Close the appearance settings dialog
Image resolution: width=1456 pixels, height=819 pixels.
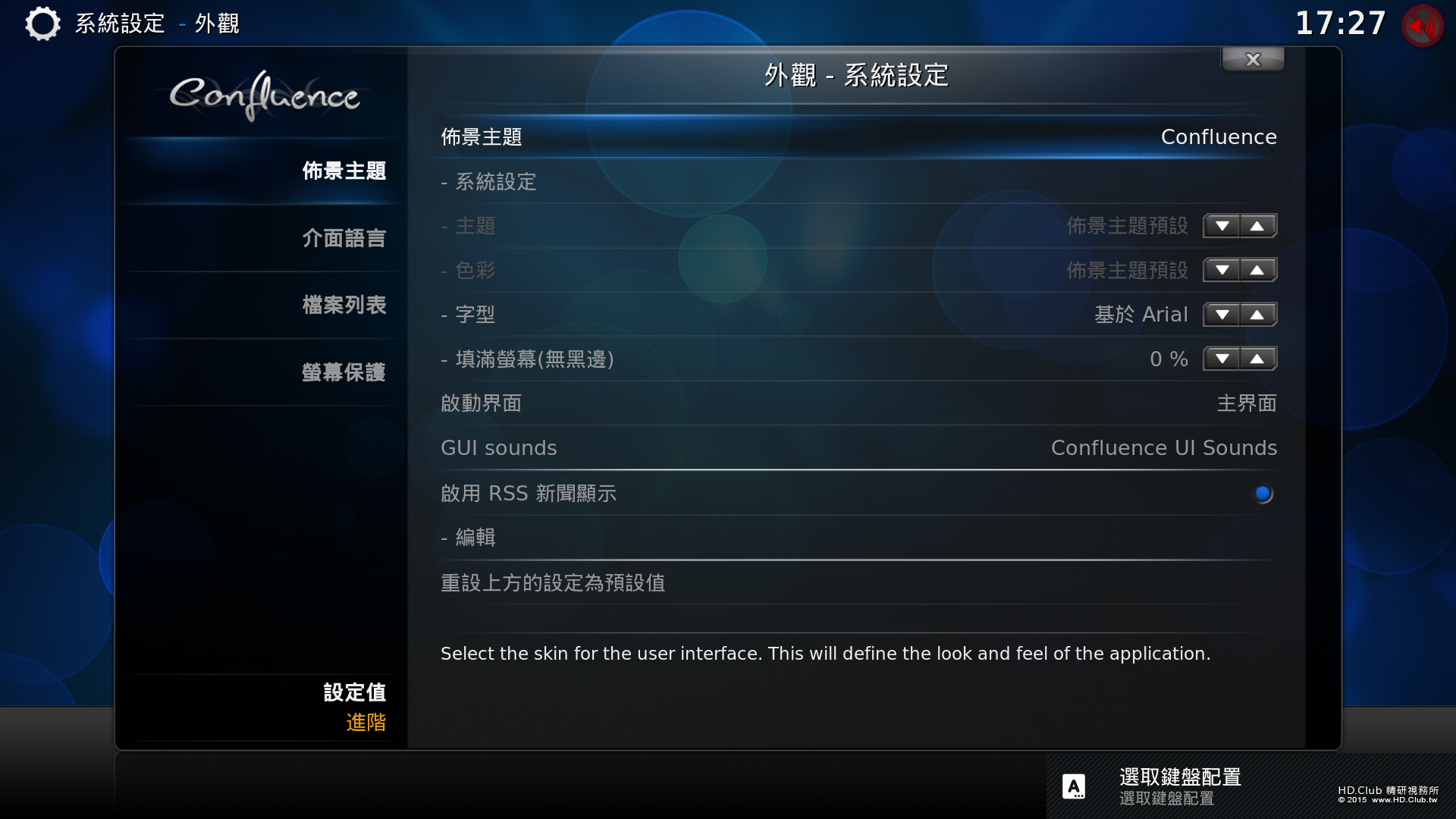[1253, 59]
